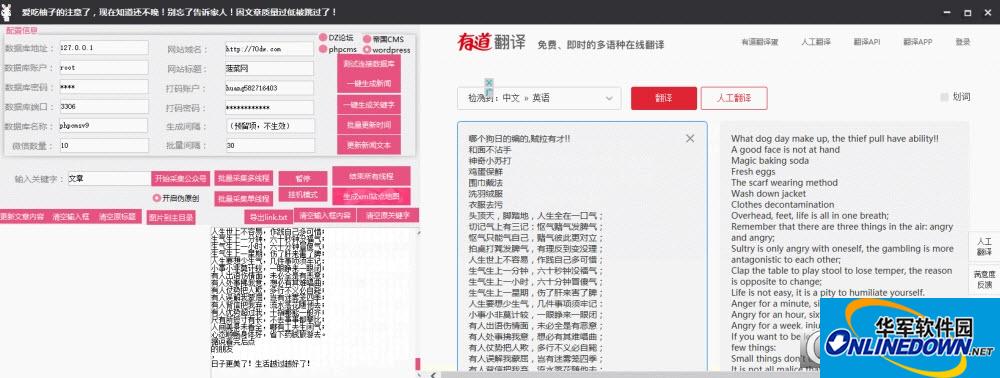Click the 清空输入框 button near 清空原标题

click(x=71, y=217)
